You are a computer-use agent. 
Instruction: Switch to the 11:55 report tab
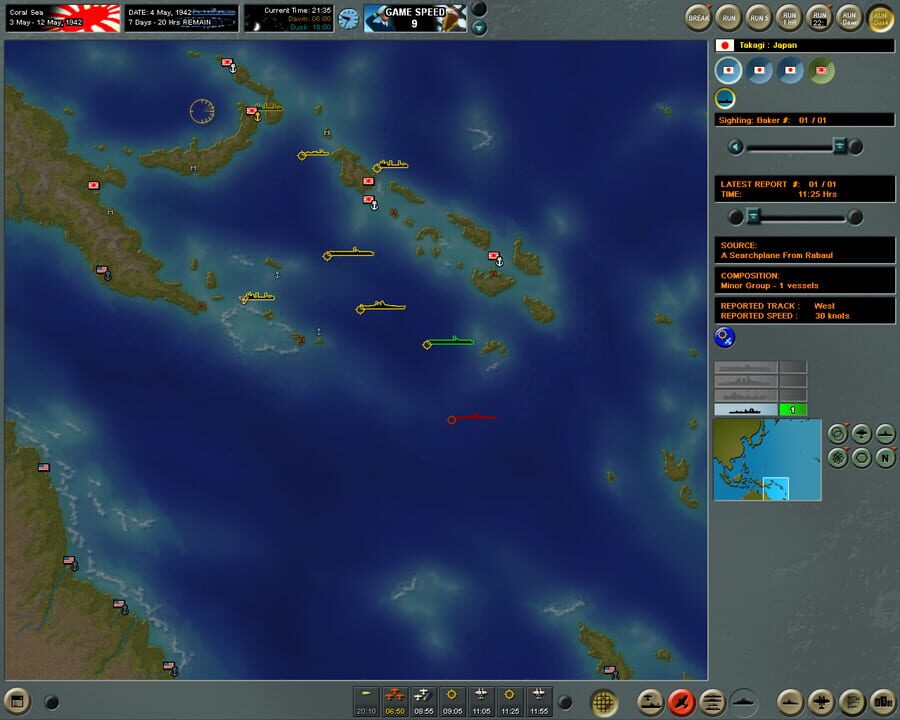pos(539,700)
